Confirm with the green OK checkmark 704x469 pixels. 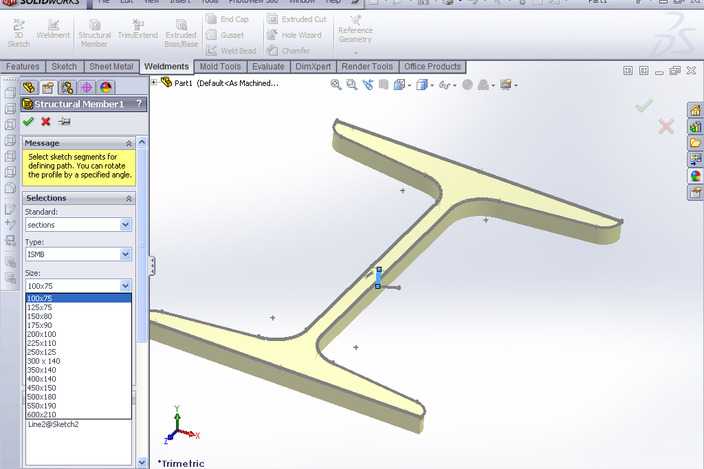pyautogui.click(x=28, y=122)
